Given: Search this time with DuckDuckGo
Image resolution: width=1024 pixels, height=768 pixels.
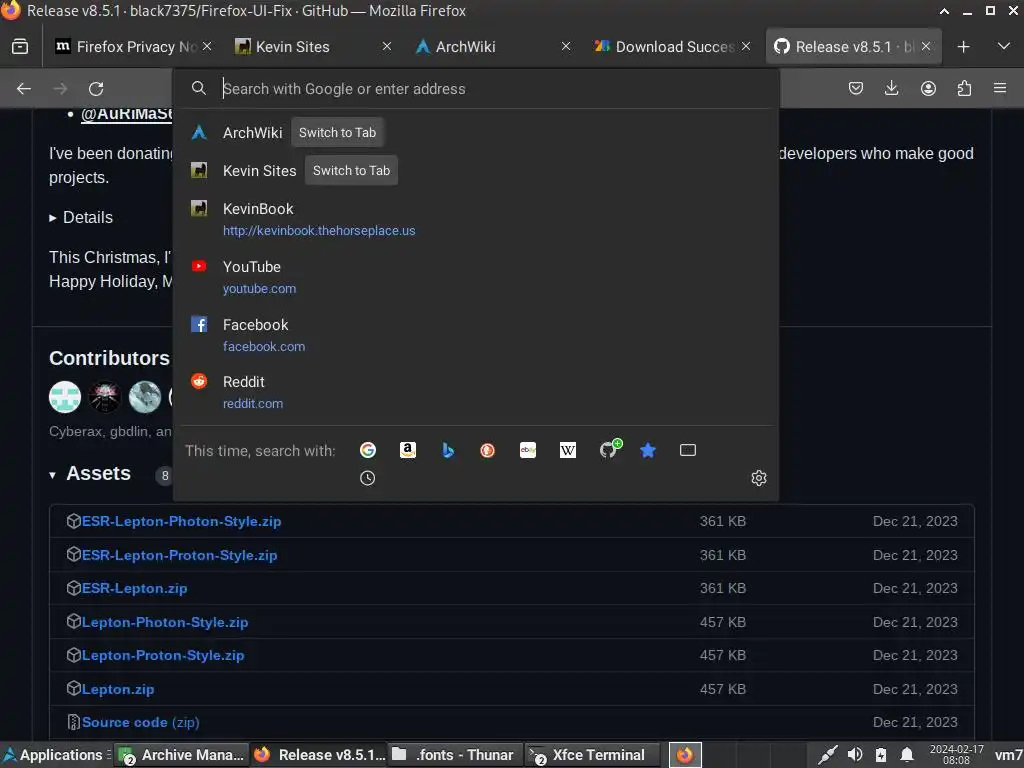Looking at the screenshot, I should click(487, 450).
